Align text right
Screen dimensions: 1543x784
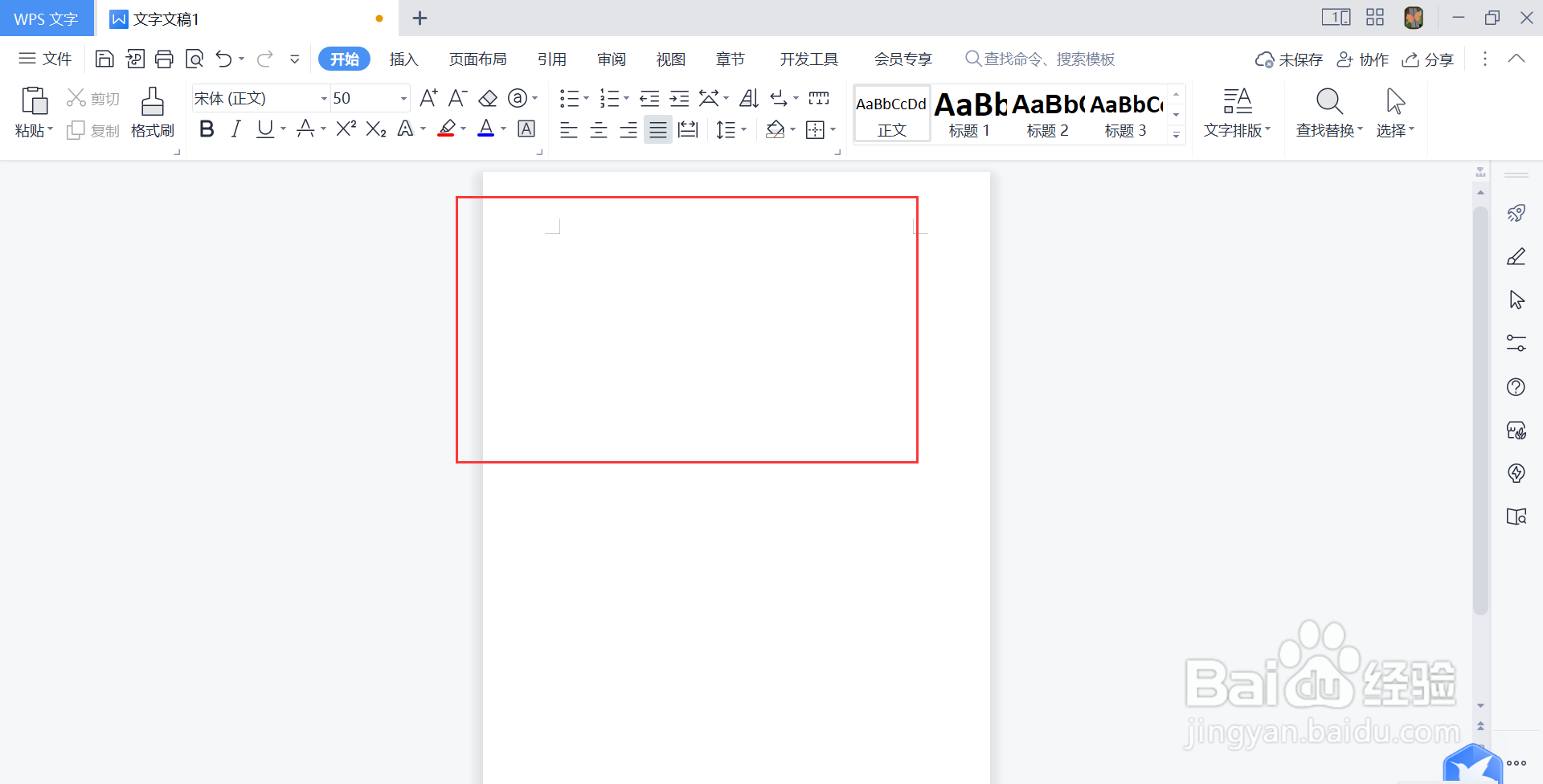tap(628, 129)
